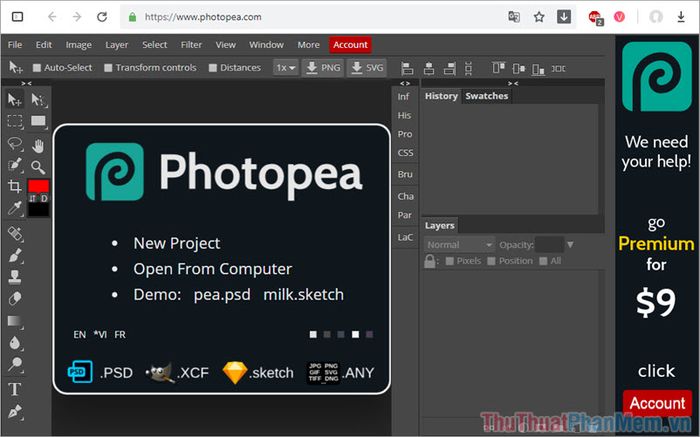Select the Eraser tool

click(x=15, y=298)
